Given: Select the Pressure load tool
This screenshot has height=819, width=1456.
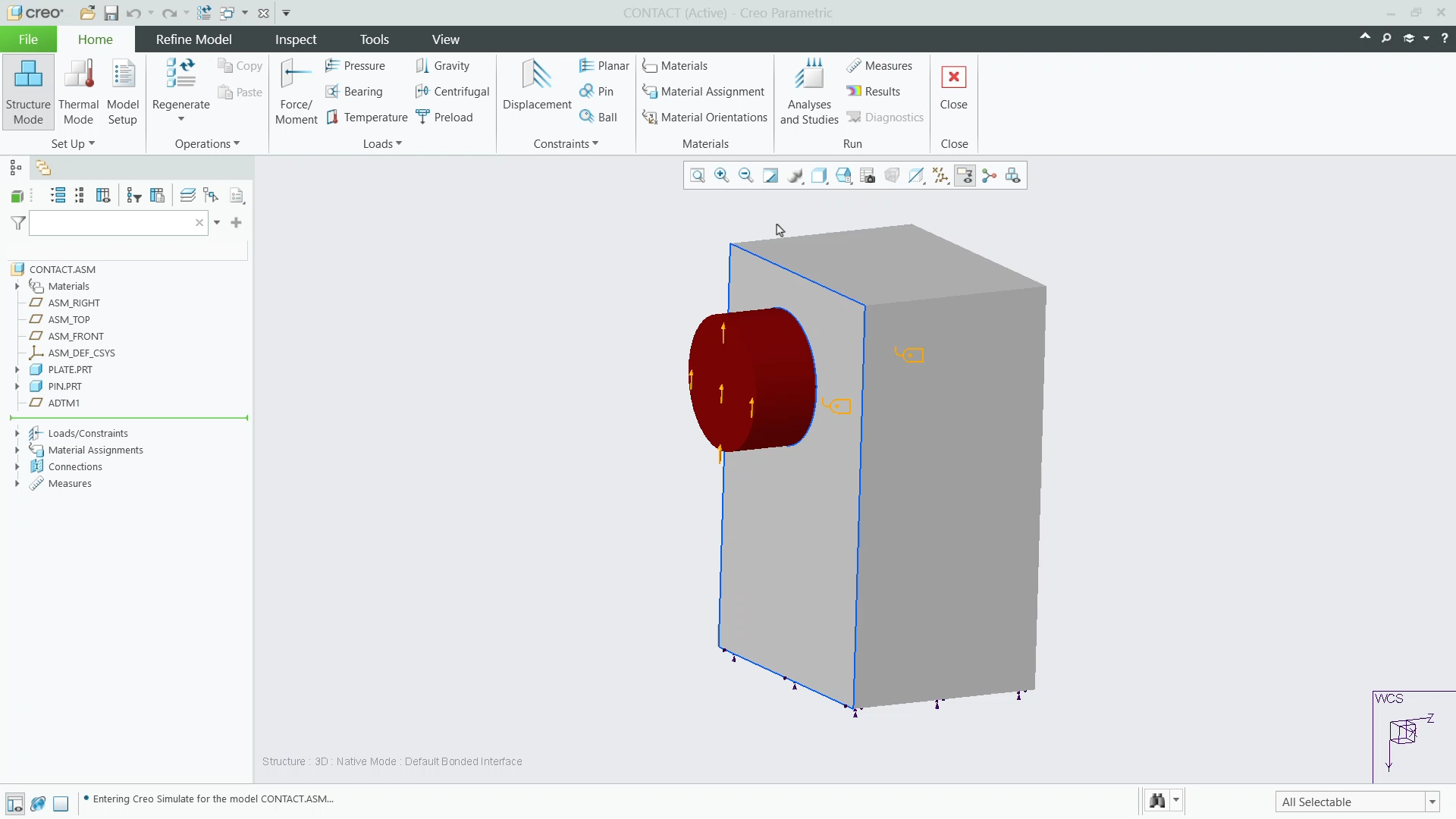Looking at the screenshot, I should (x=356, y=65).
